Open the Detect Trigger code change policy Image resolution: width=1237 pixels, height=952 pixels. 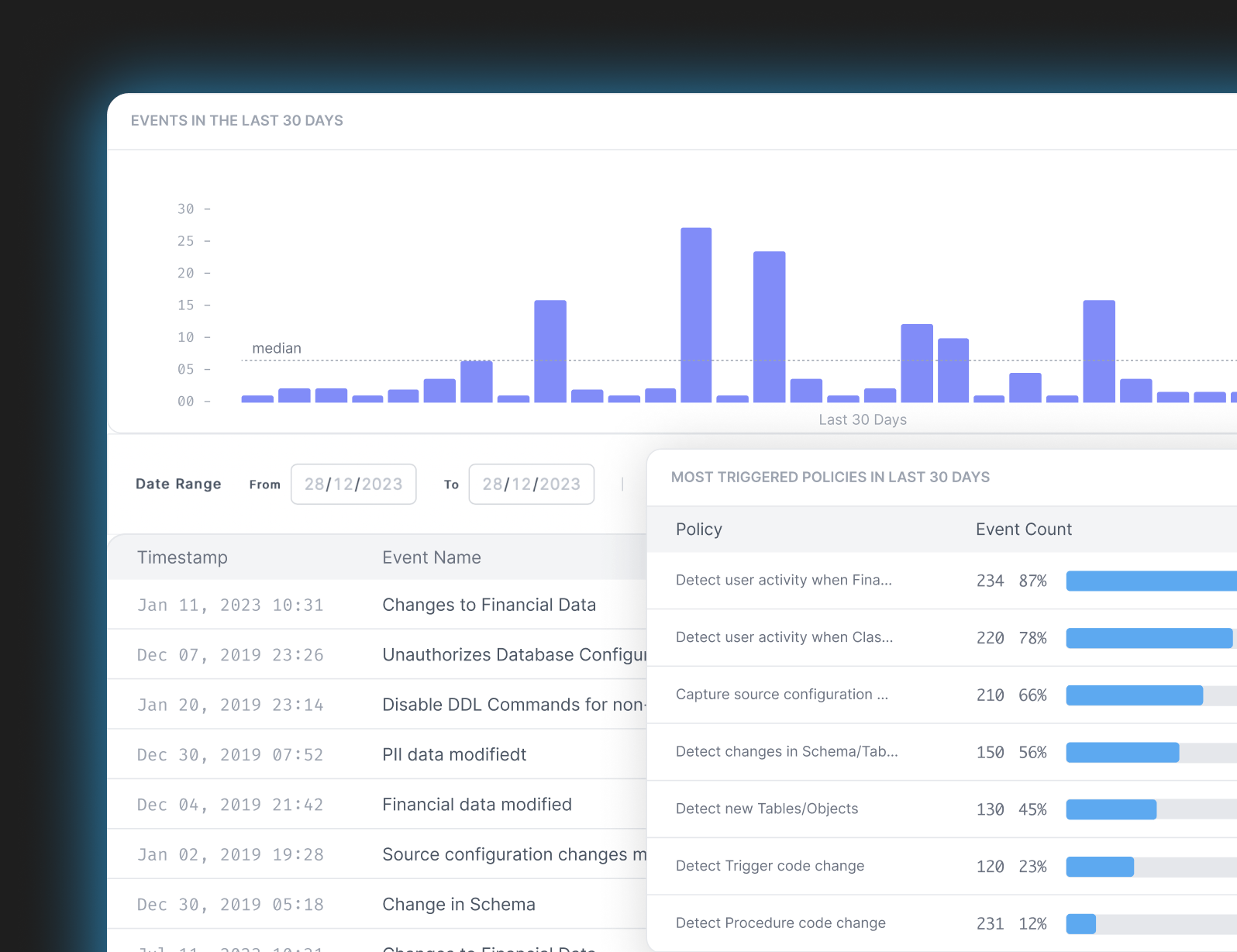point(770,866)
